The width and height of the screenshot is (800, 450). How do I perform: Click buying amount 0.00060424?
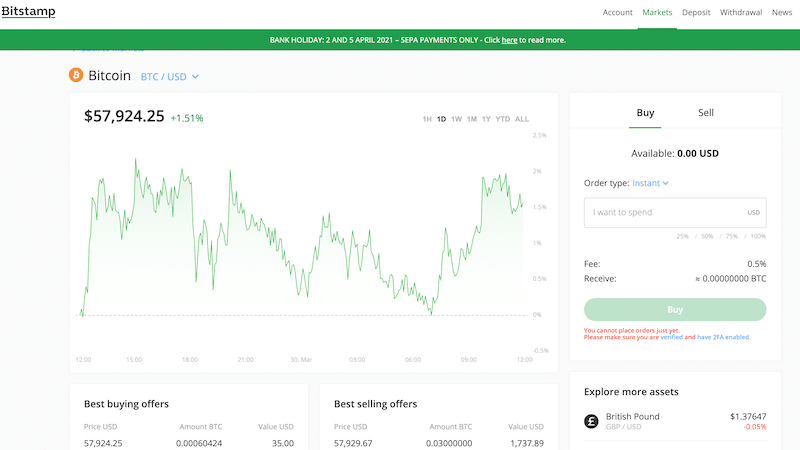pos(199,443)
